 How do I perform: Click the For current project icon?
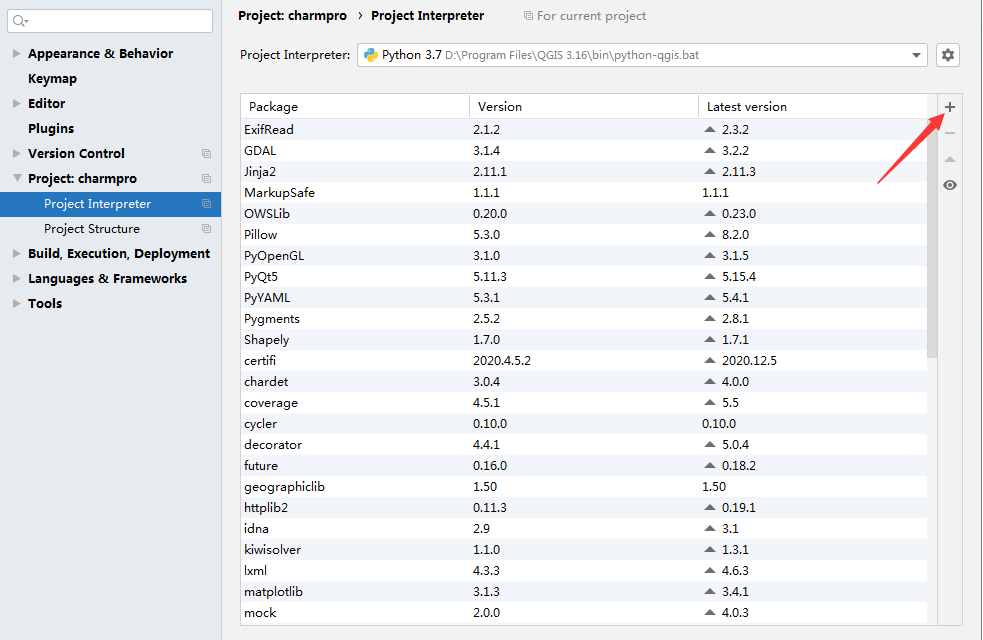pyautogui.click(x=528, y=16)
